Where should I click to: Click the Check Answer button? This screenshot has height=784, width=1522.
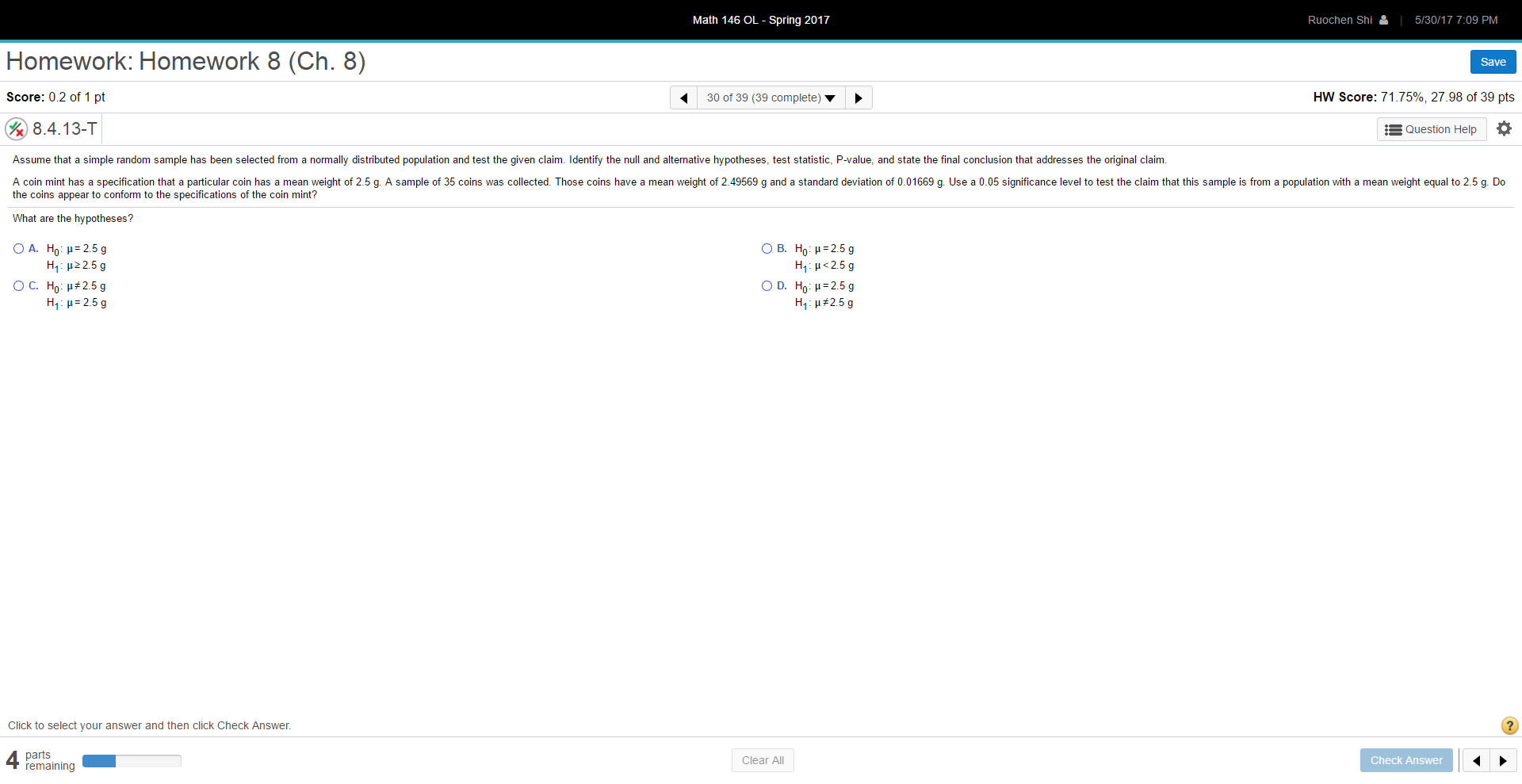point(1405,759)
